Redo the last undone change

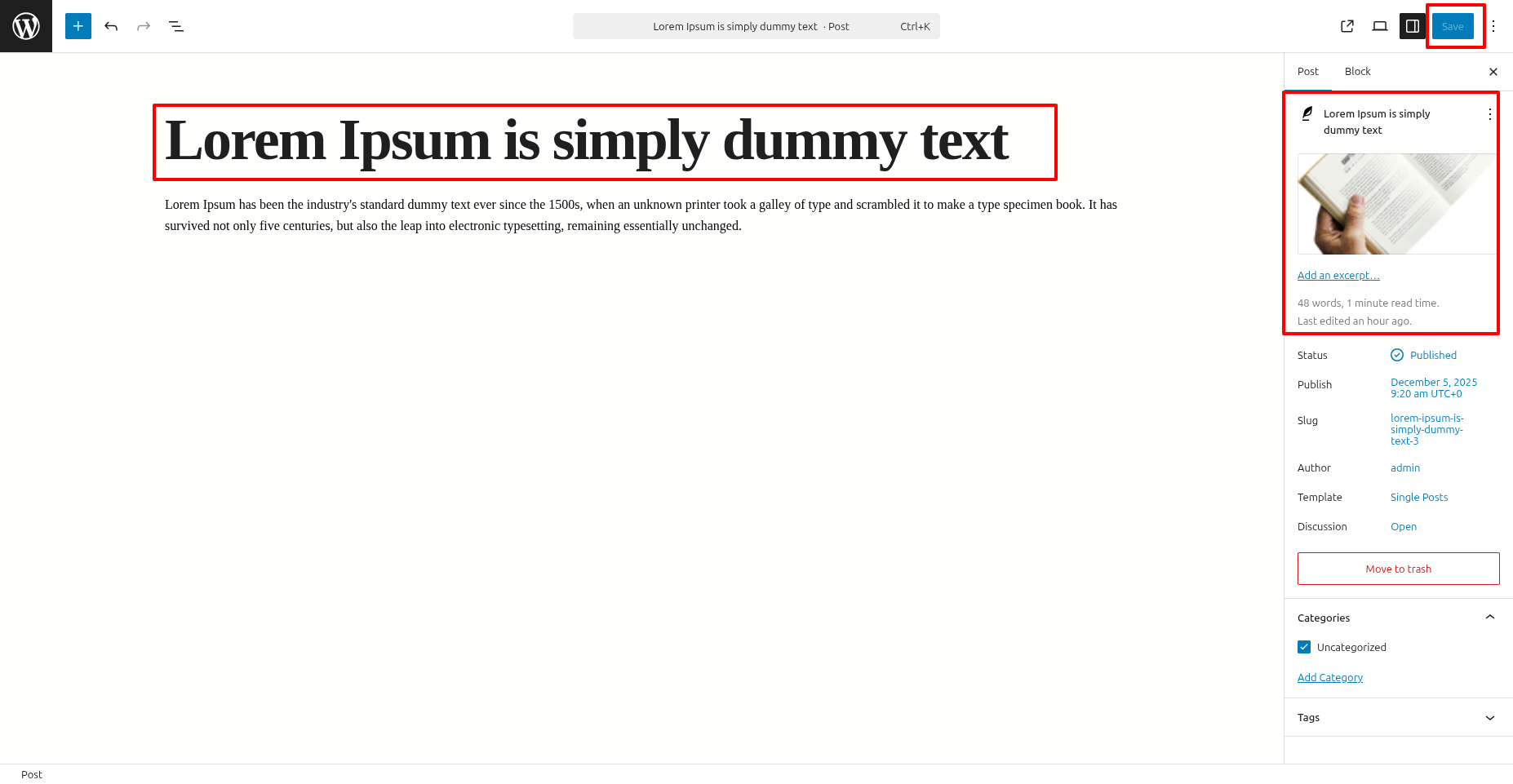point(144,26)
